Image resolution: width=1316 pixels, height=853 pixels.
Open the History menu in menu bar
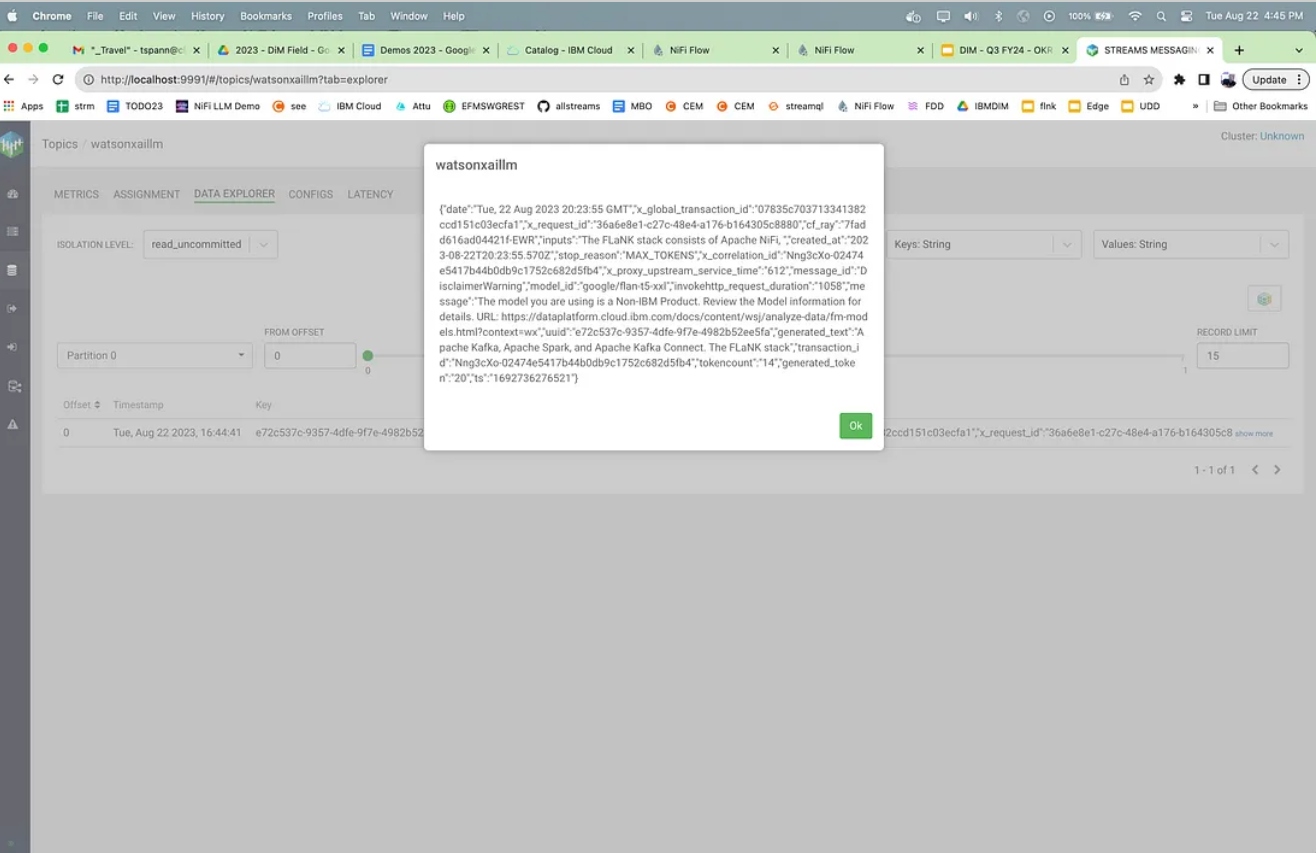click(208, 16)
